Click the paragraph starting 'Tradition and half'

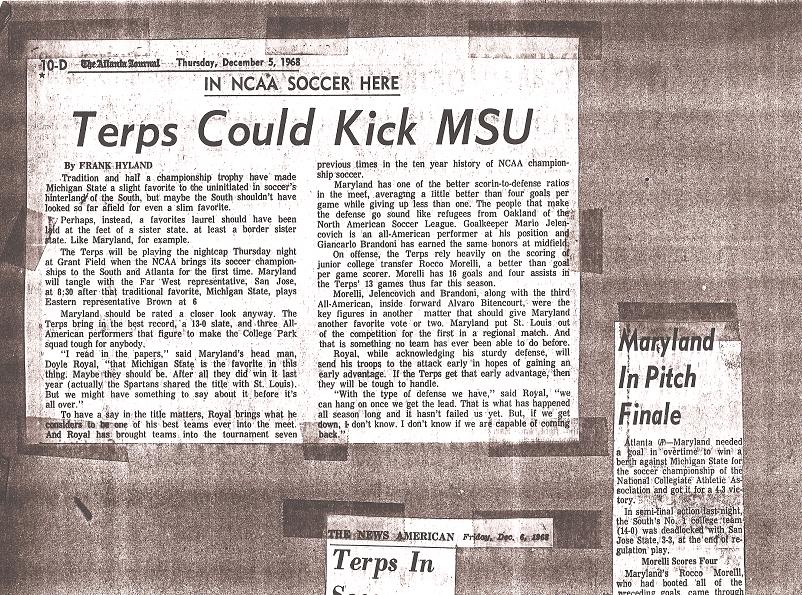170,192
